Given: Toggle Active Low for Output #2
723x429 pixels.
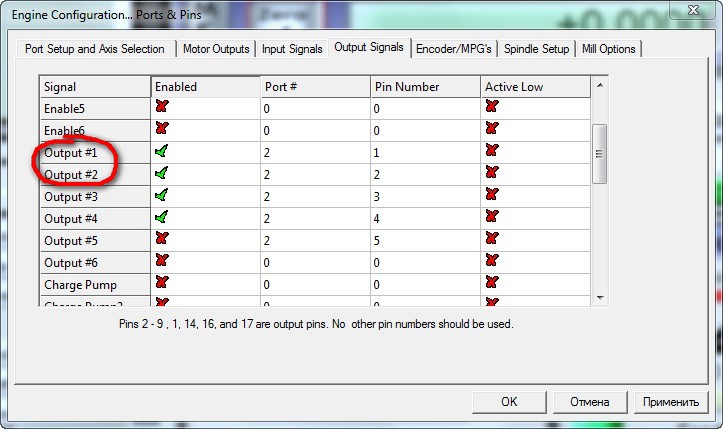Looking at the screenshot, I should (x=492, y=172).
